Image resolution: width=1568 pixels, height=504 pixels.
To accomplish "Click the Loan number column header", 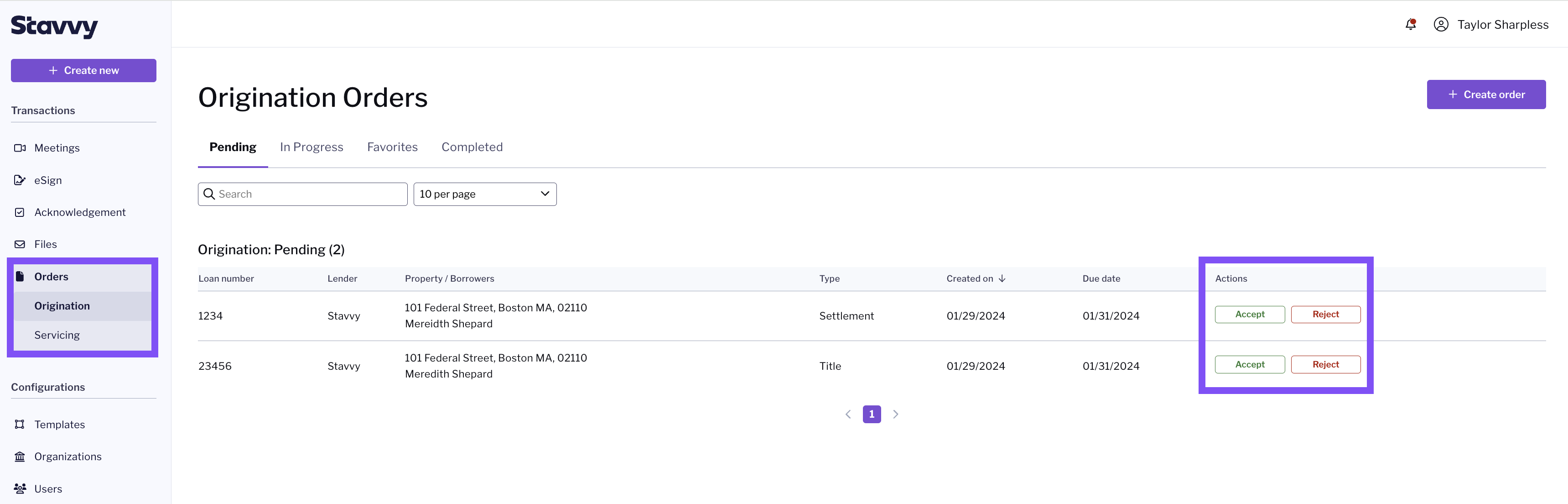I will pyautogui.click(x=226, y=278).
